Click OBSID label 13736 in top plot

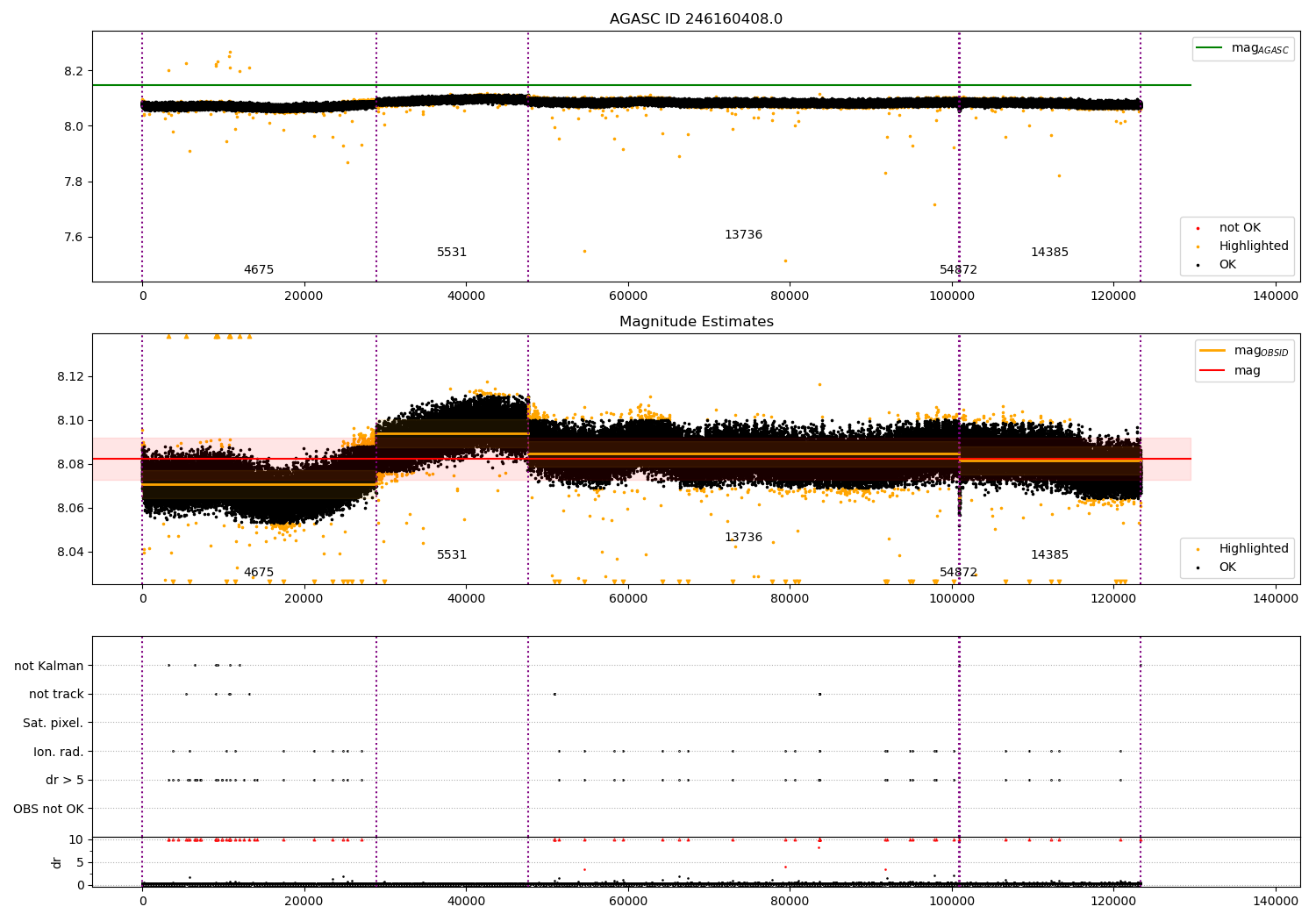(743, 235)
